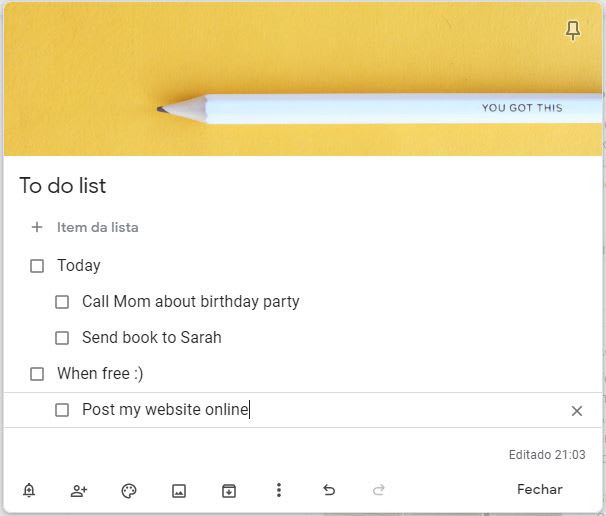Undo the last edit
The image size is (606, 516).
[329, 490]
